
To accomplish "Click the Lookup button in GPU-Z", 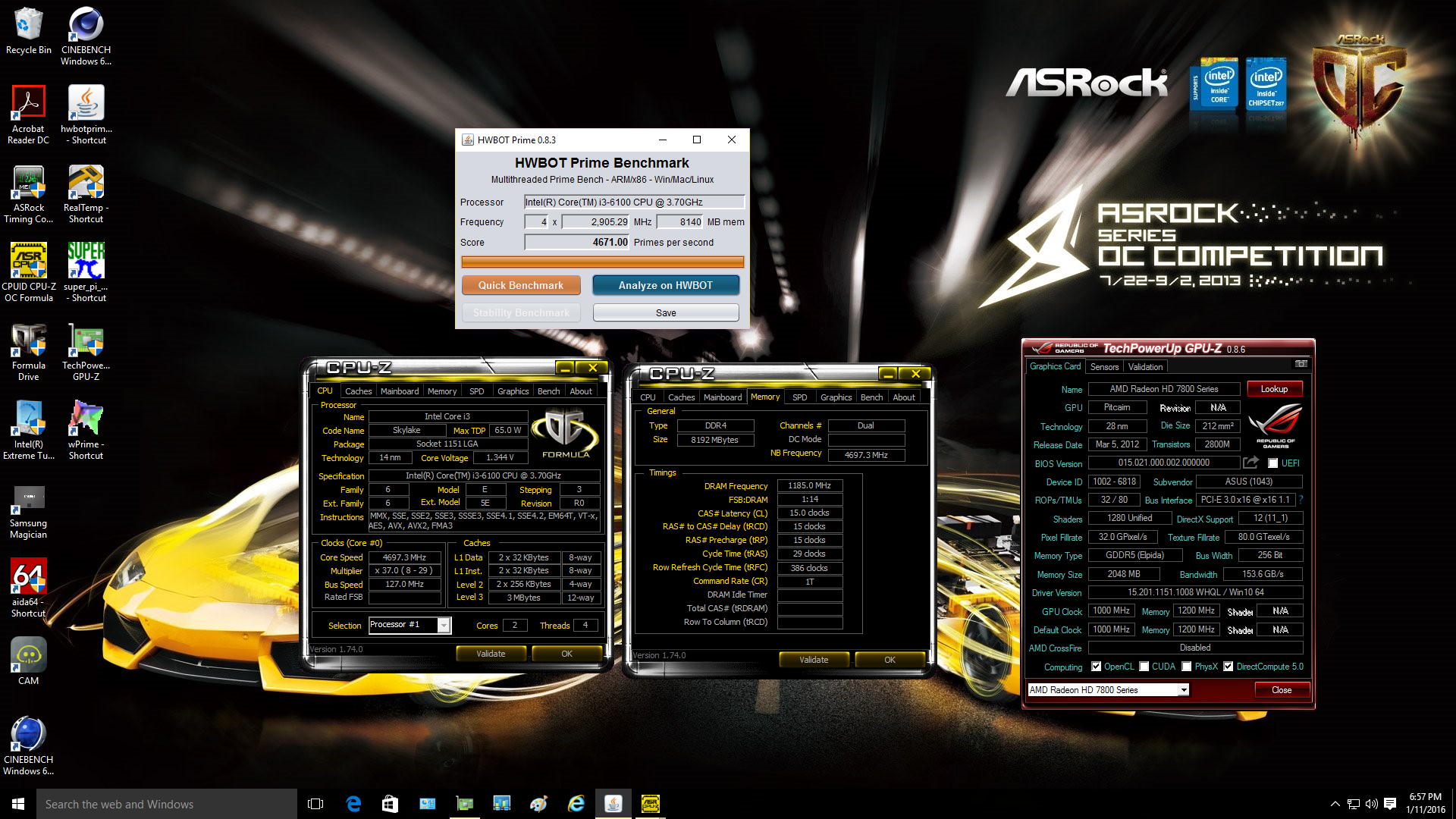I will [1274, 389].
